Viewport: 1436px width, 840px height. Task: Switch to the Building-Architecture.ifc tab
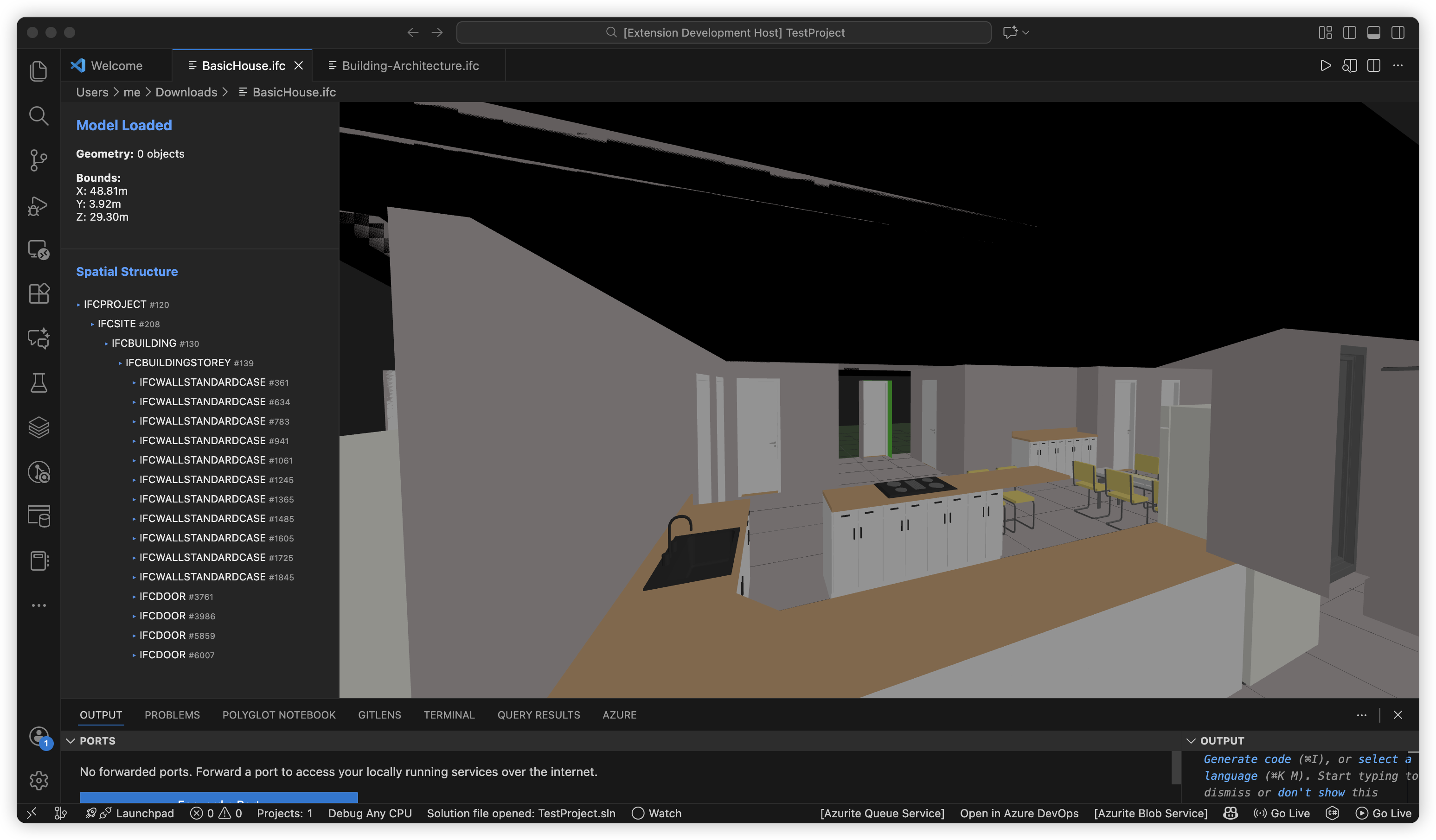pos(410,65)
